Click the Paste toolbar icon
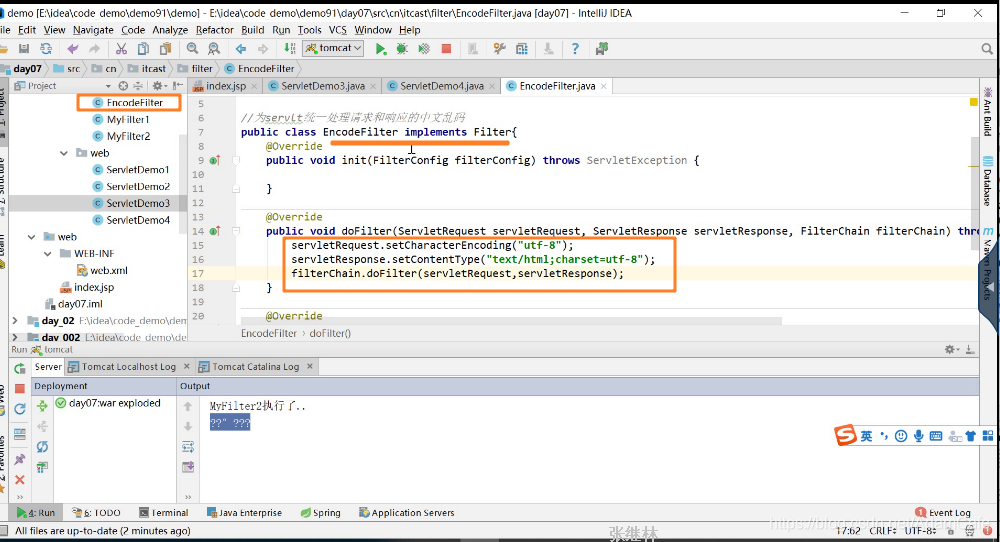Screen dimensions: 1000x542 (165, 48)
